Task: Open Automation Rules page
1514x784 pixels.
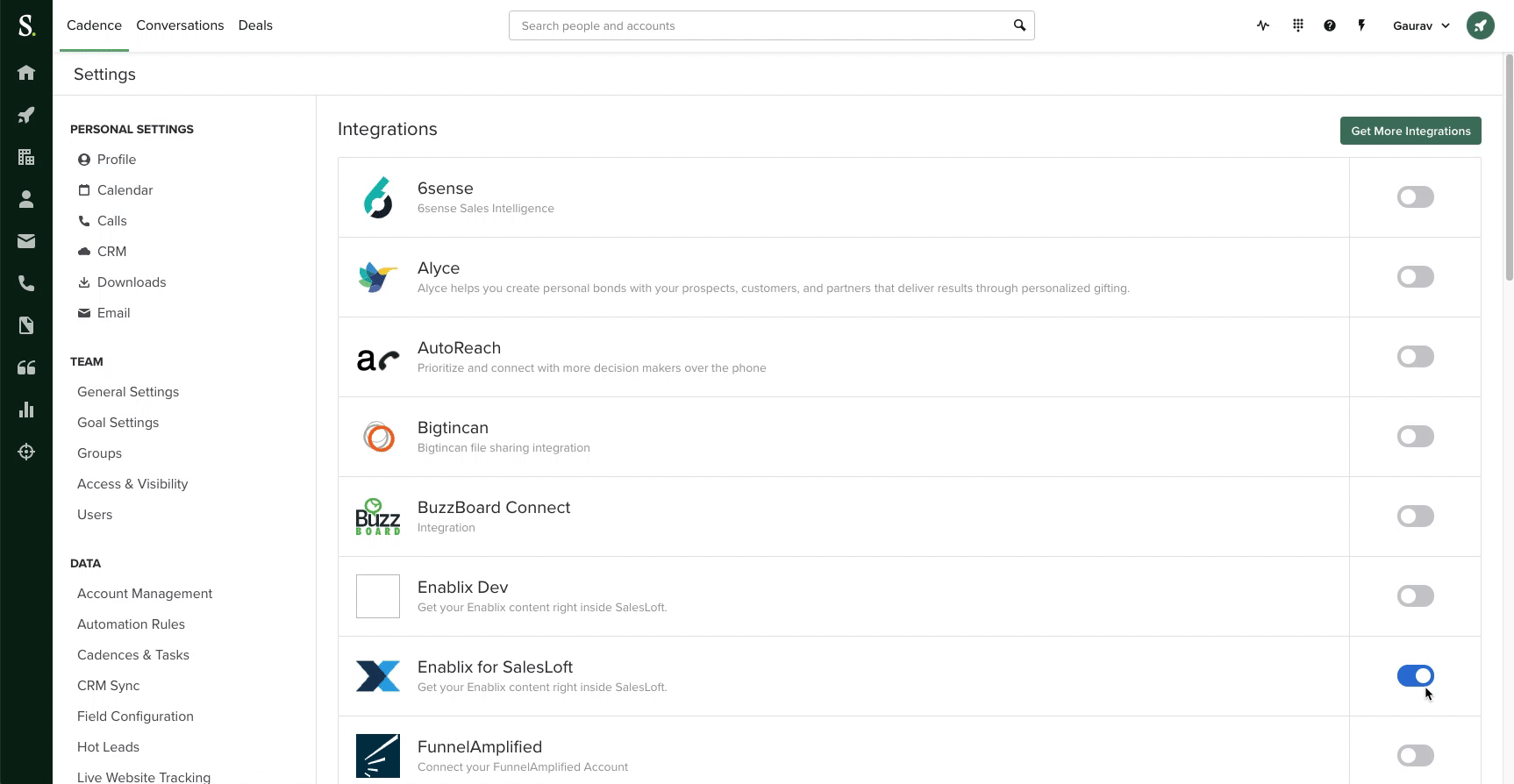Action: coord(131,624)
